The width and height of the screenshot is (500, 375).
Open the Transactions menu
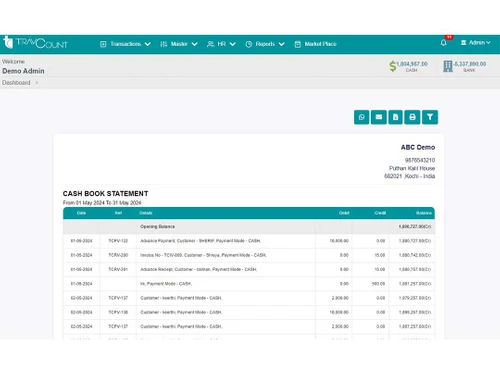[x=125, y=44]
